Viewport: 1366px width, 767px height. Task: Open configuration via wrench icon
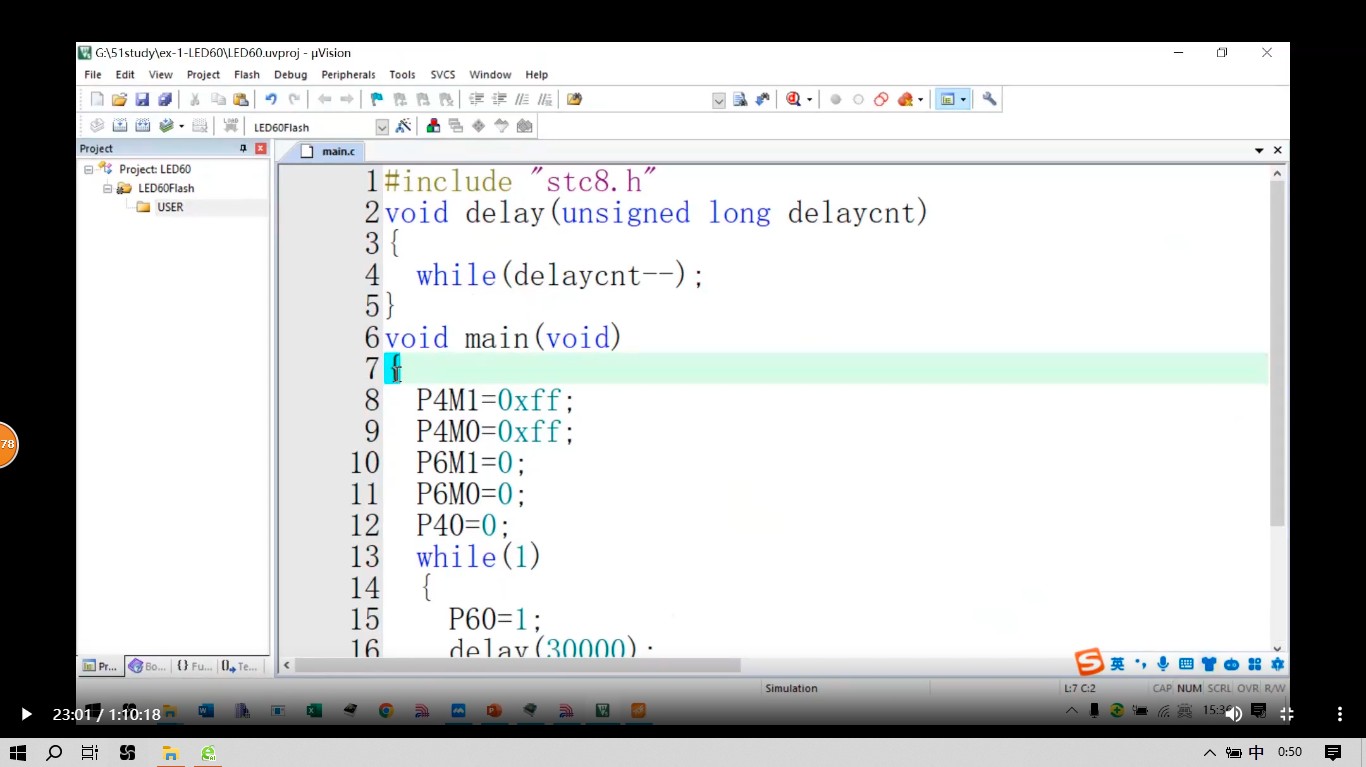[989, 99]
